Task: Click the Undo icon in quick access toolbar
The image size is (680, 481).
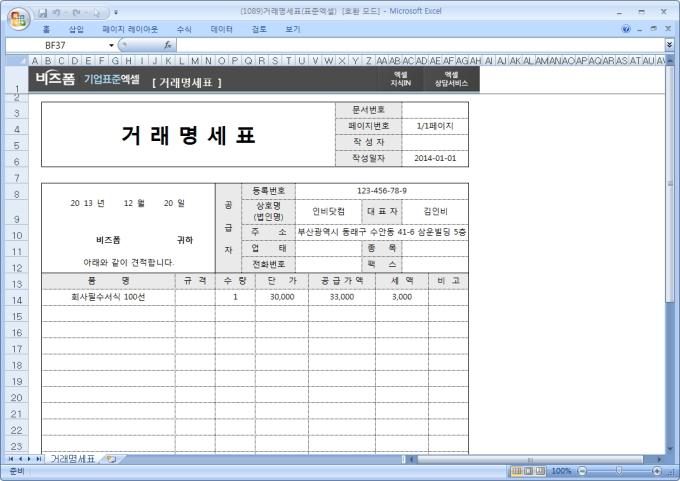Action: point(57,13)
